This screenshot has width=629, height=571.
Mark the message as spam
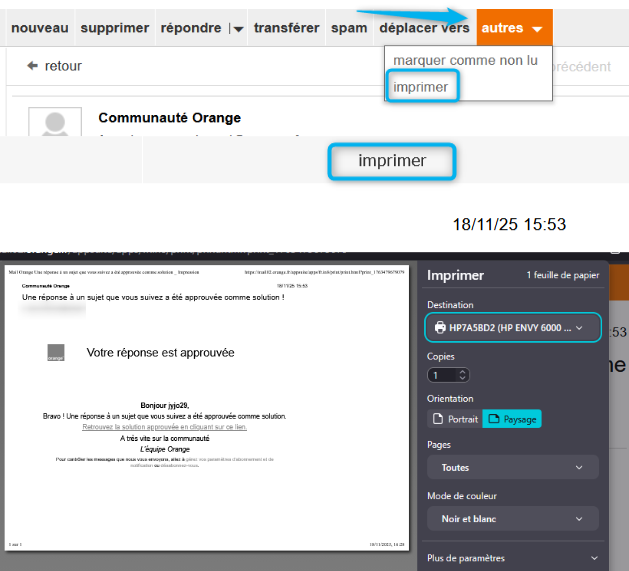349,28
